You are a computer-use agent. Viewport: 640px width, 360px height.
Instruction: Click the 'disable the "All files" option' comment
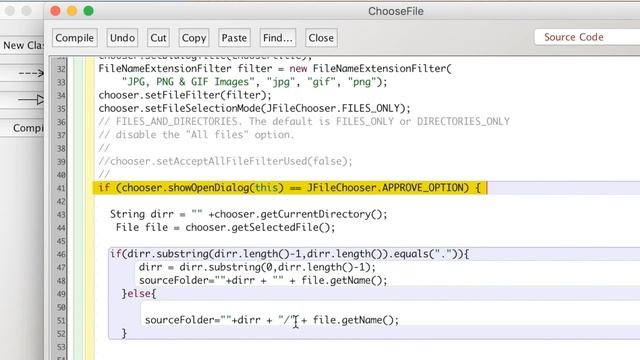point(196,135)
